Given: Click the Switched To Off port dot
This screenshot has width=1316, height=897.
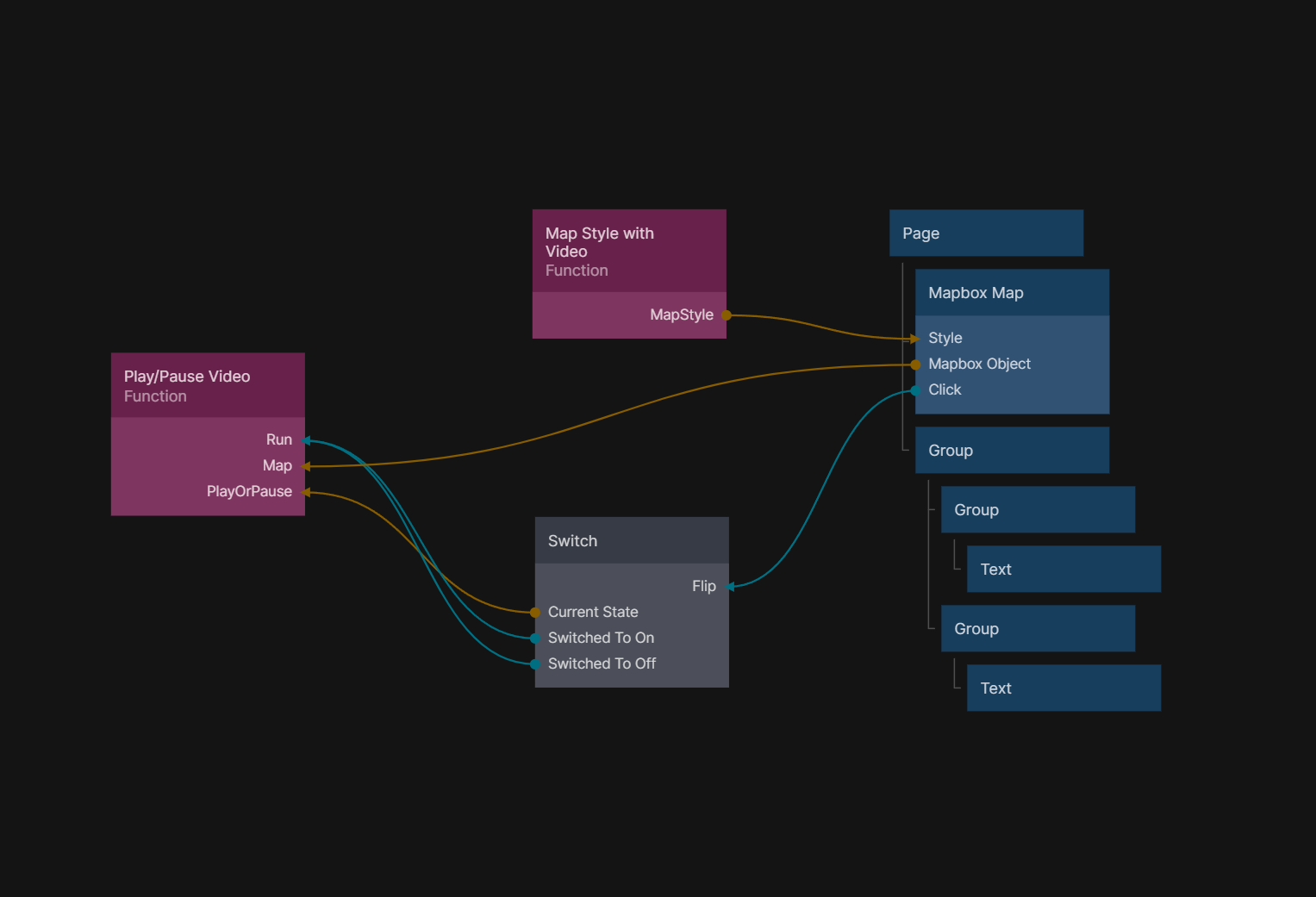Looking at the screenshot, I should (535, 664).
